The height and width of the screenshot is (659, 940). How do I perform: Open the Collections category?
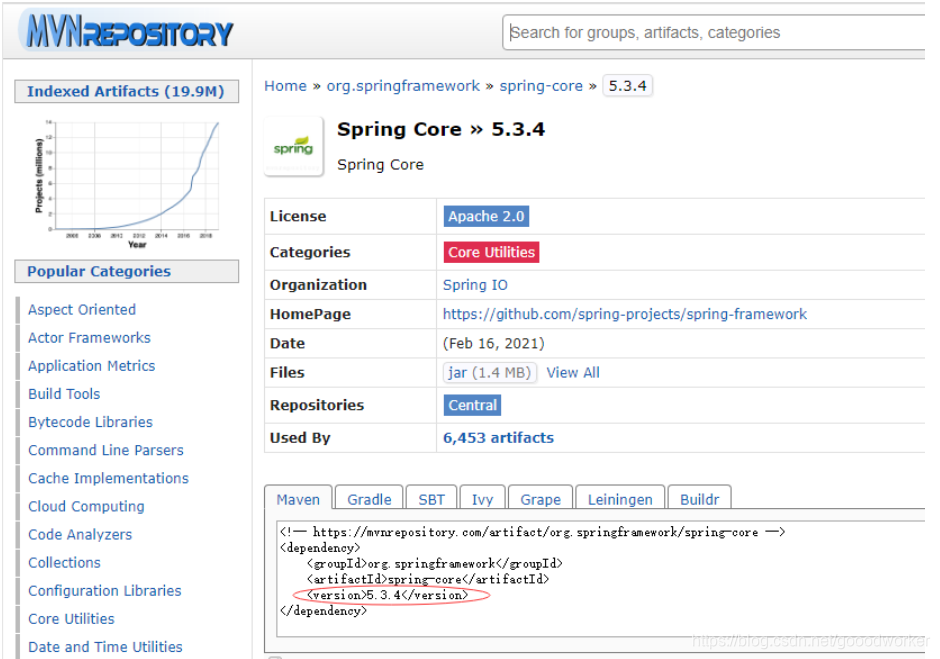(x=65, y=563)
